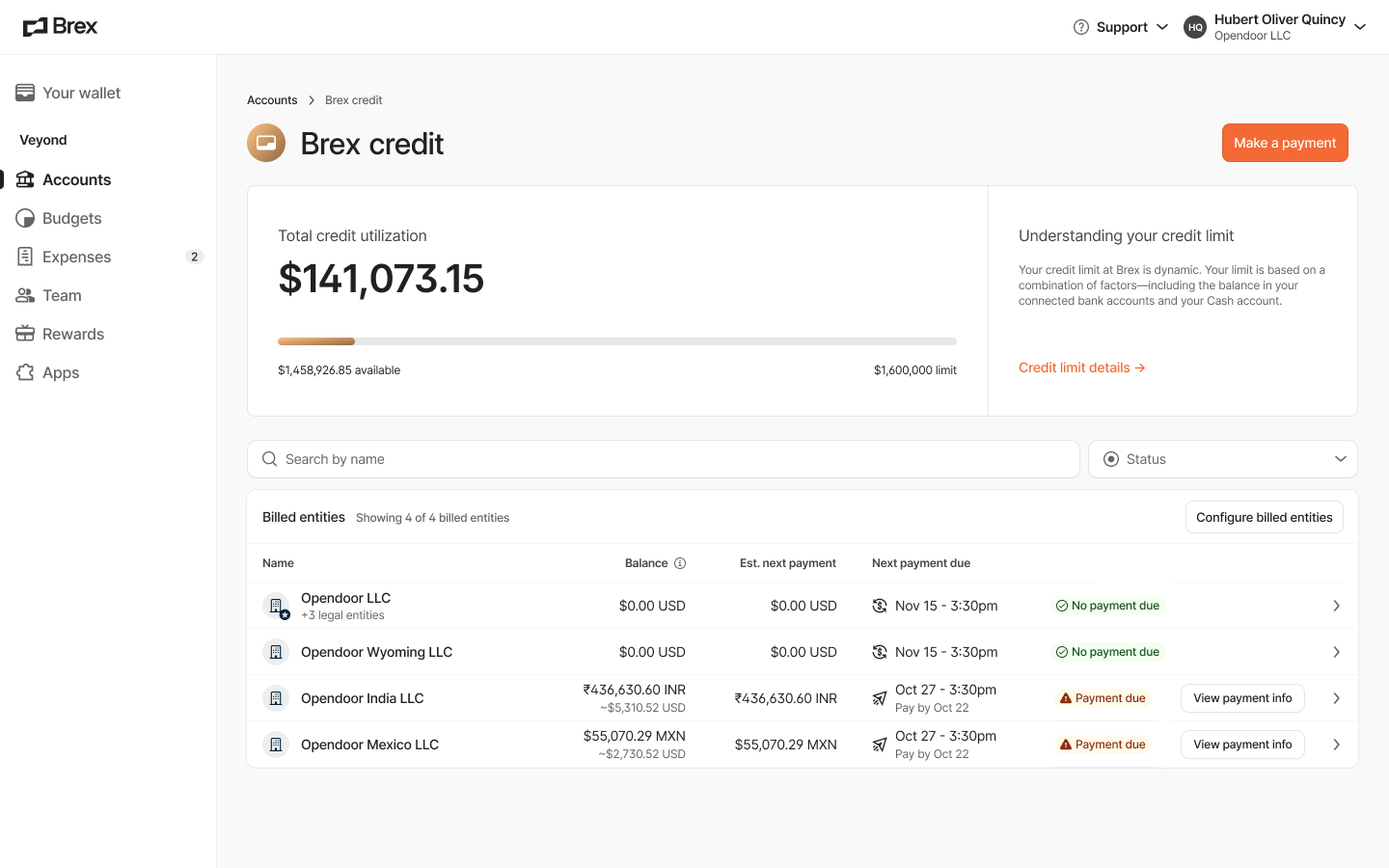Screen dimensions: 1389x868
Task: Open Credit limit details link
Action: point(1081,367)
